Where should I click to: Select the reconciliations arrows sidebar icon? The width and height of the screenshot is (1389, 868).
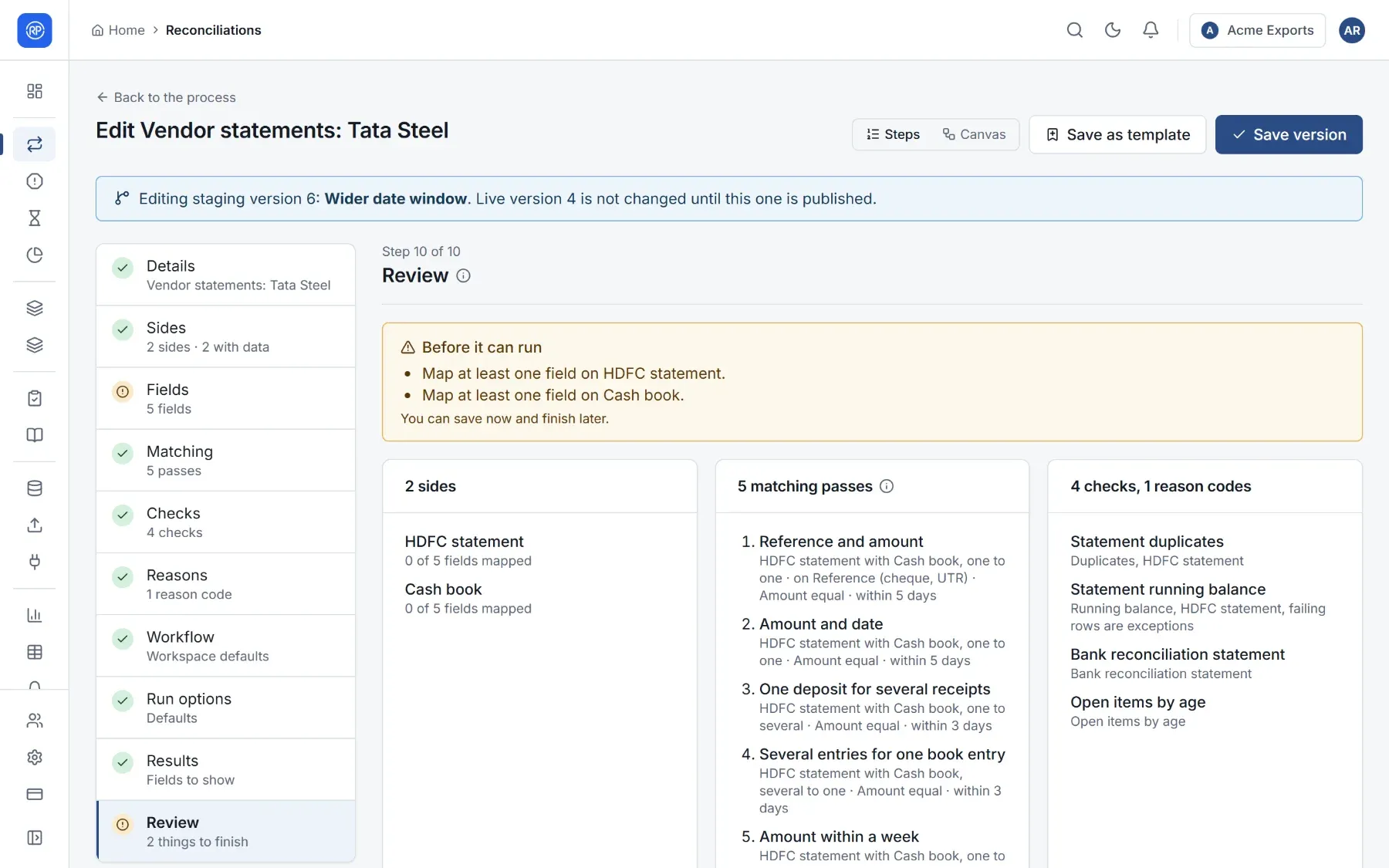(x=35, y=144)
